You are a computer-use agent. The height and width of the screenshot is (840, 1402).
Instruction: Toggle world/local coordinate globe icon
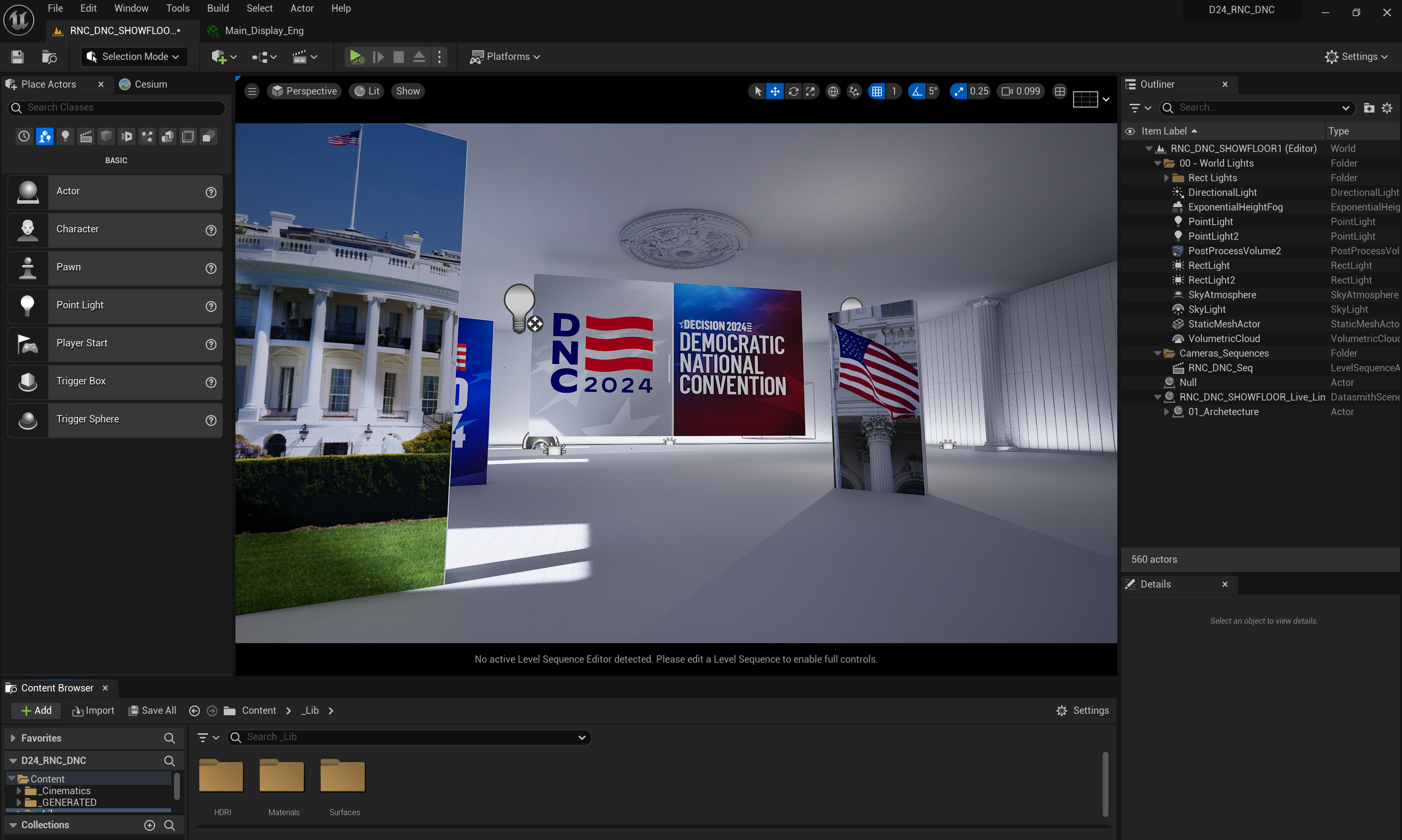[x=833, y=91]
